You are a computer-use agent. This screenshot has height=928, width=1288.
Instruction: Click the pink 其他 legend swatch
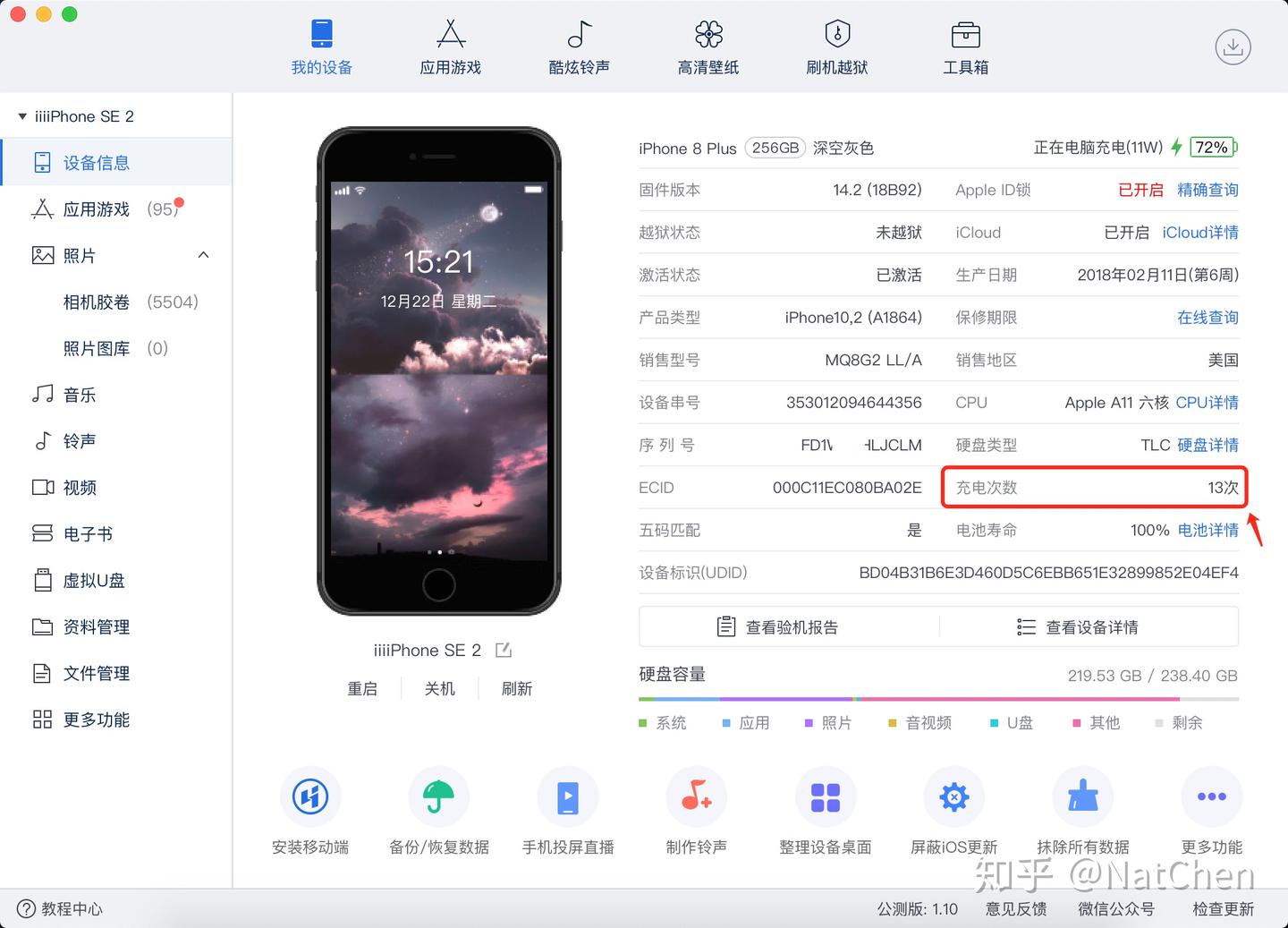click(x=1077, y=723)
